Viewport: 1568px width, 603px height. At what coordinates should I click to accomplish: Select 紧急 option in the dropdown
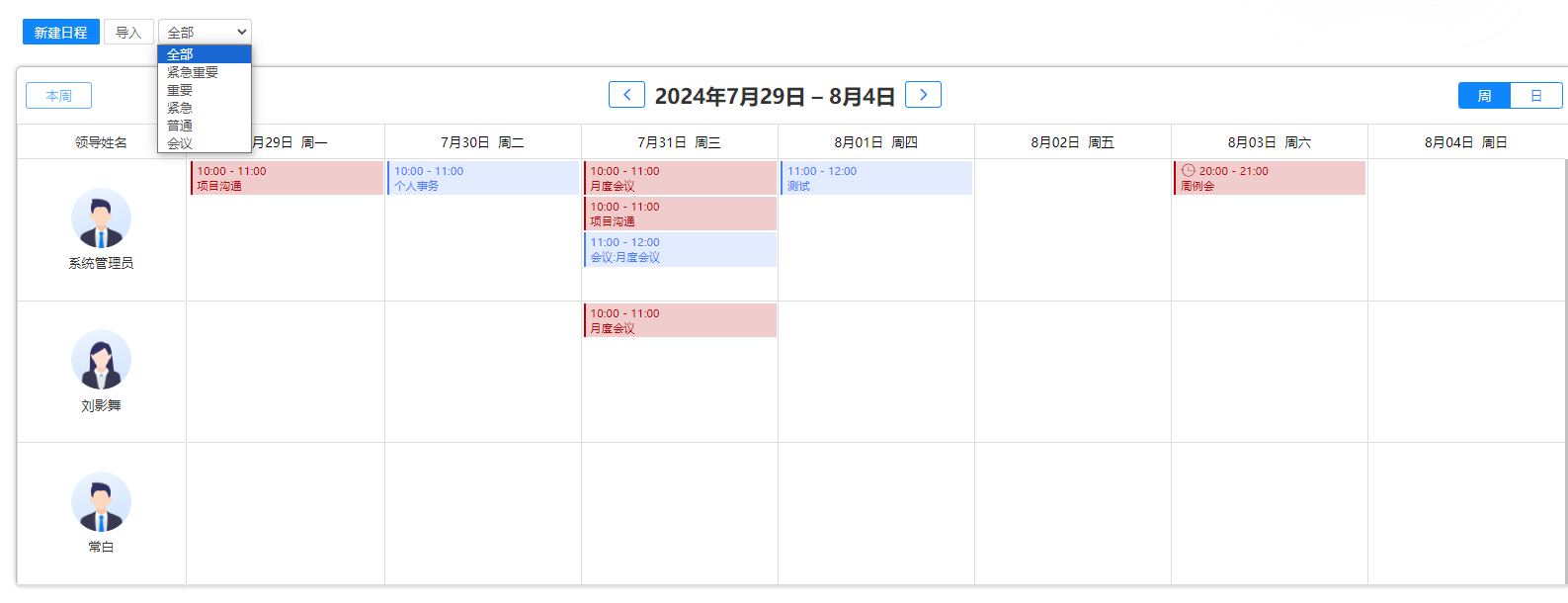(180, 108)
